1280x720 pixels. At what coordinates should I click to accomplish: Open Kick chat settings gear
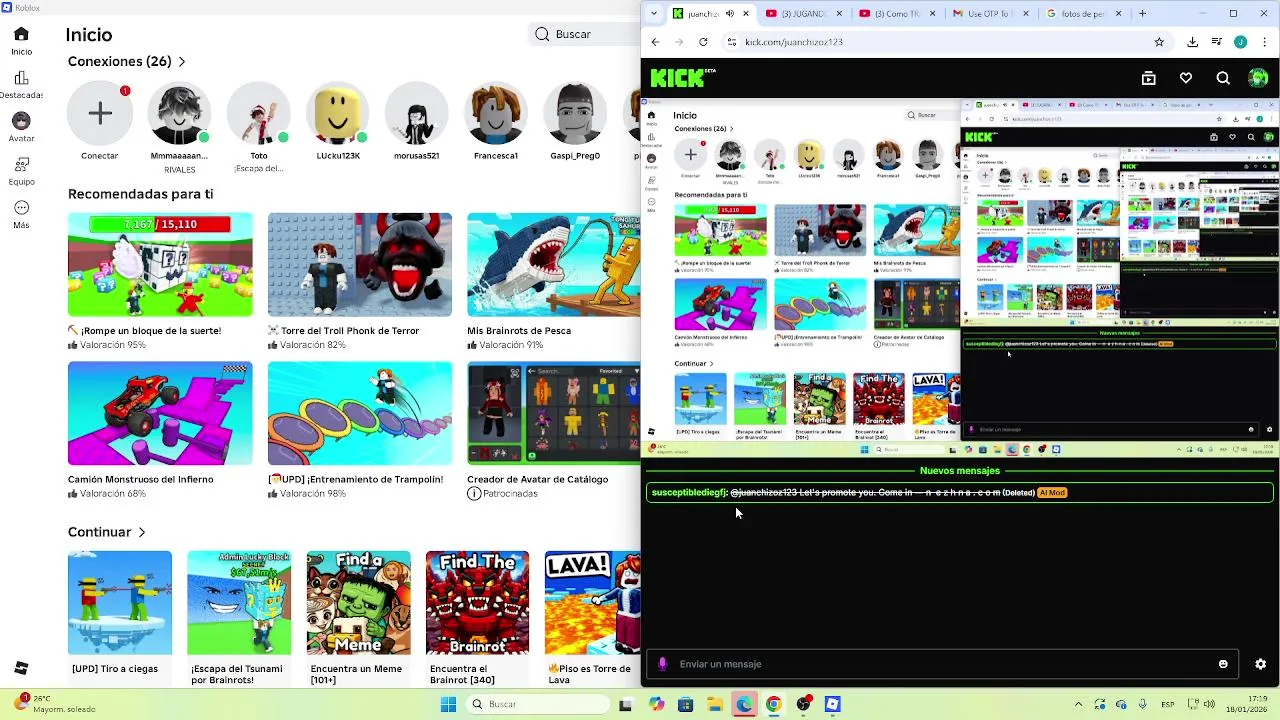click(1260, 664)
